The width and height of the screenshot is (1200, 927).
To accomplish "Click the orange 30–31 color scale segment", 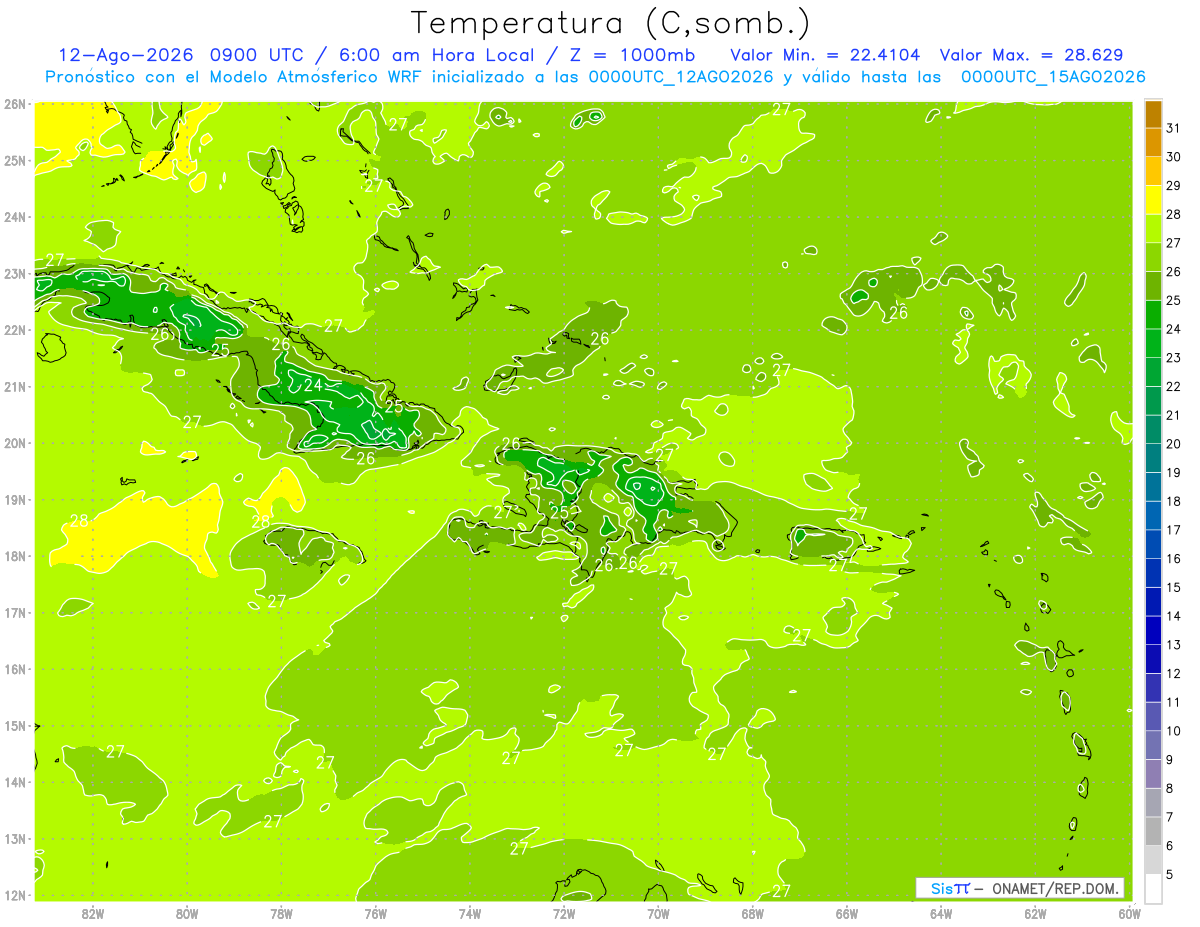I will (1153, 142).
